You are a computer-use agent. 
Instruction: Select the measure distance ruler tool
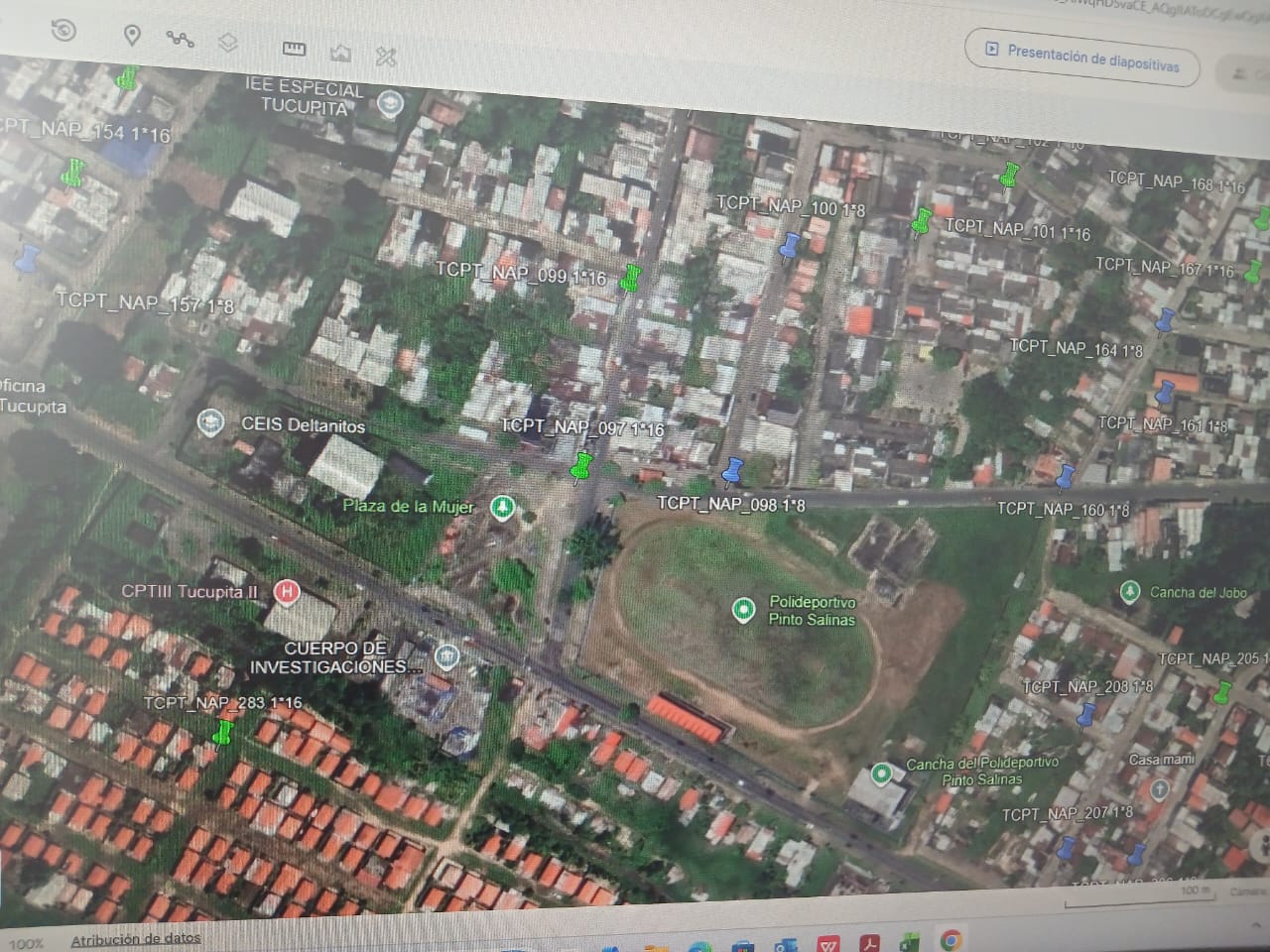tap(294, 48)
